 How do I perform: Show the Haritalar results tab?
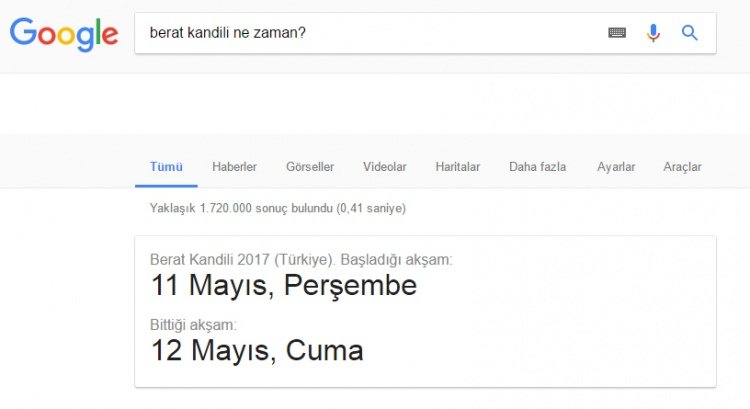click(458, 167)
